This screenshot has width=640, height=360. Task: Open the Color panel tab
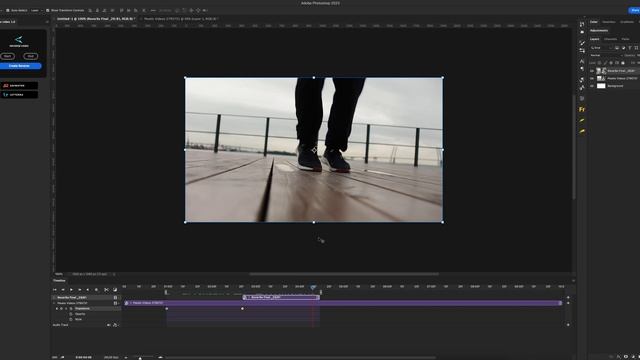[594, 22]
